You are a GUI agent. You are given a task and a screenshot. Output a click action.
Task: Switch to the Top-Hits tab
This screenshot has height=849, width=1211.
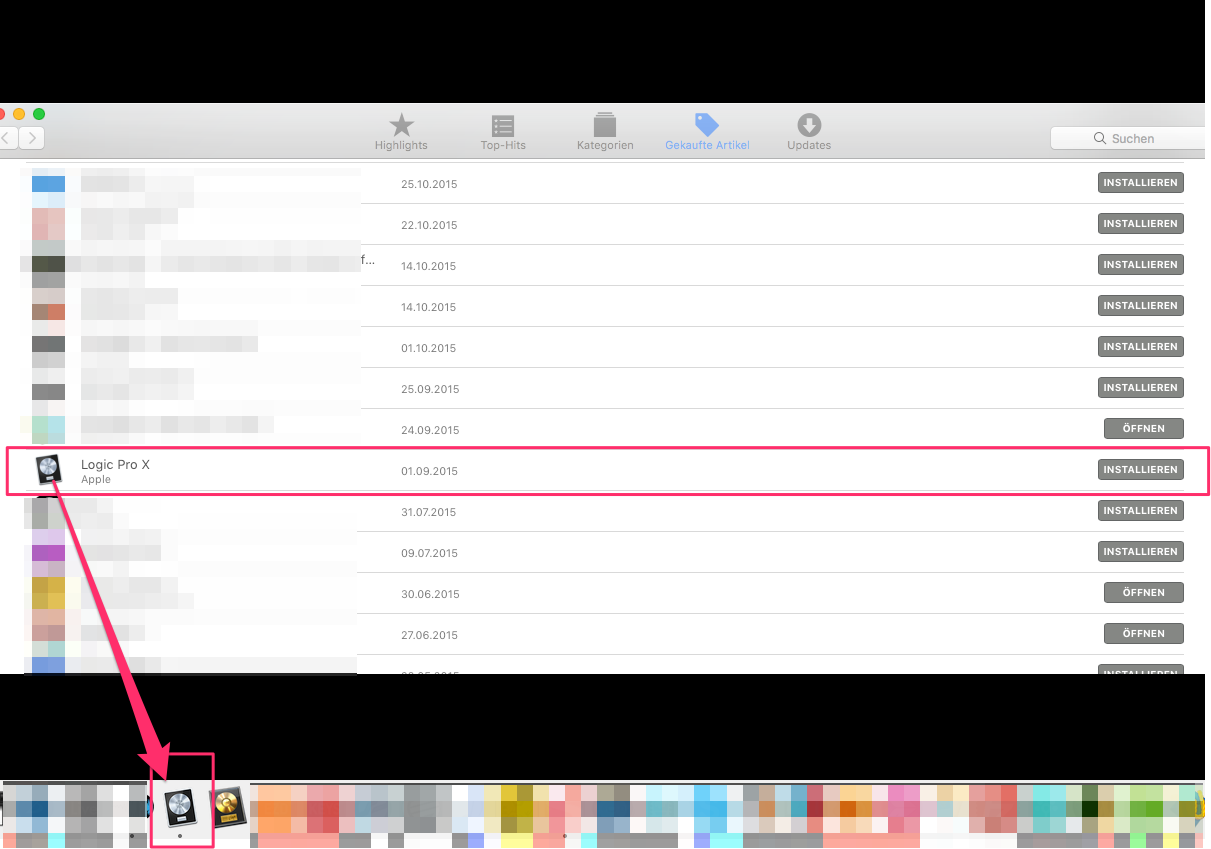tap(503, 132)
